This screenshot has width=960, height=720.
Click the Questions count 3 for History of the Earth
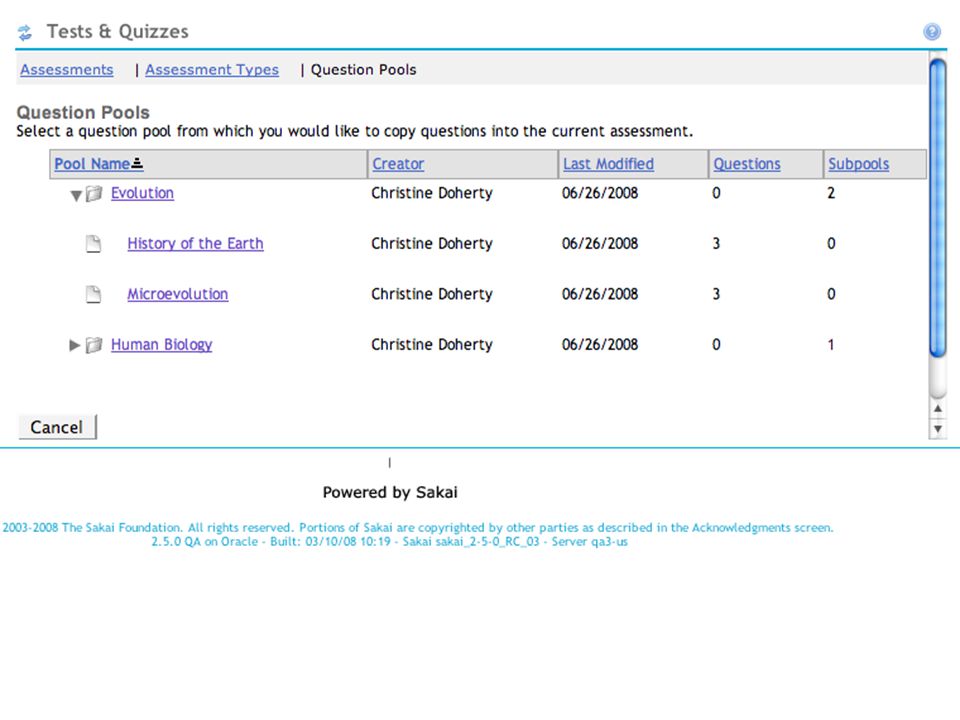click(x=716, y=244)
